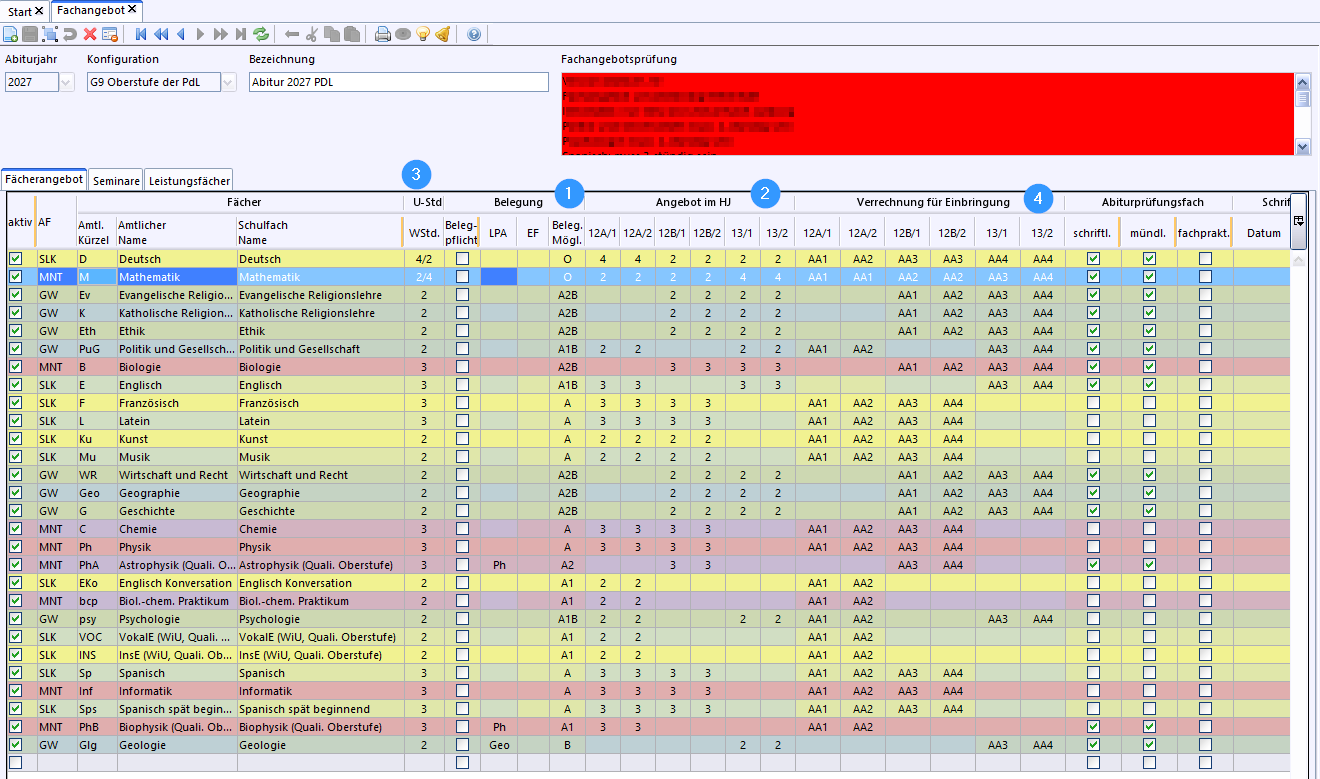Viewport: 1320px width, 779px height.
Task: Check schriftl. for the Französisch row
Action: (1093, 403)
